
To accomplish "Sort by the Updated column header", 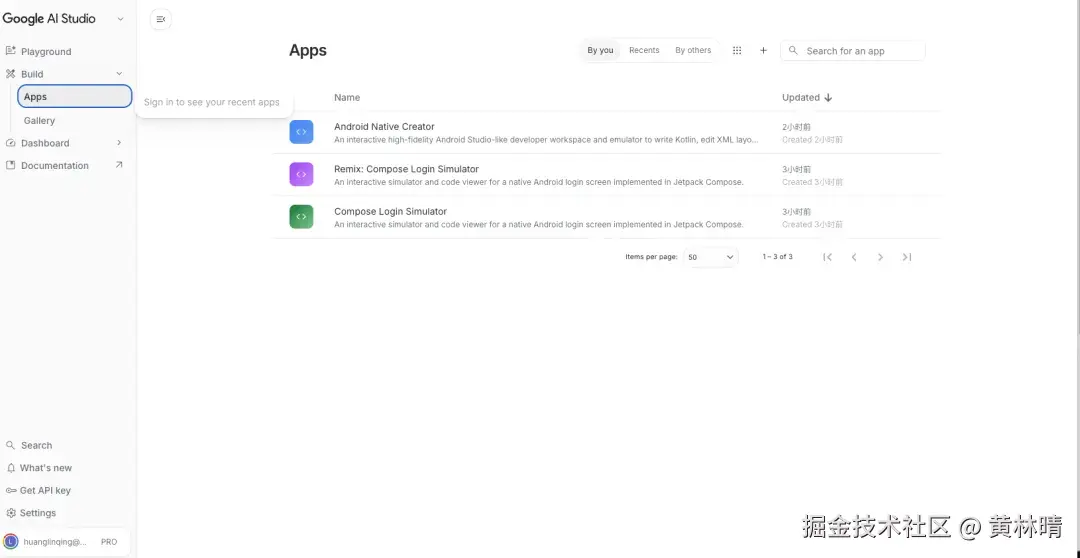I will click(x=800, y=97).
